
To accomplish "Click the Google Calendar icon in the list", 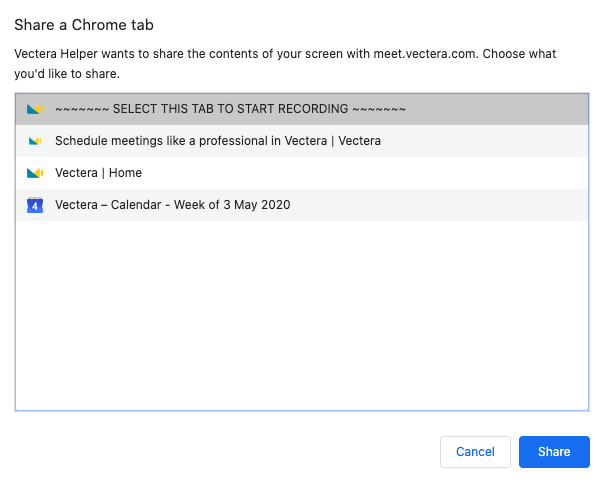I will point(35,205).
